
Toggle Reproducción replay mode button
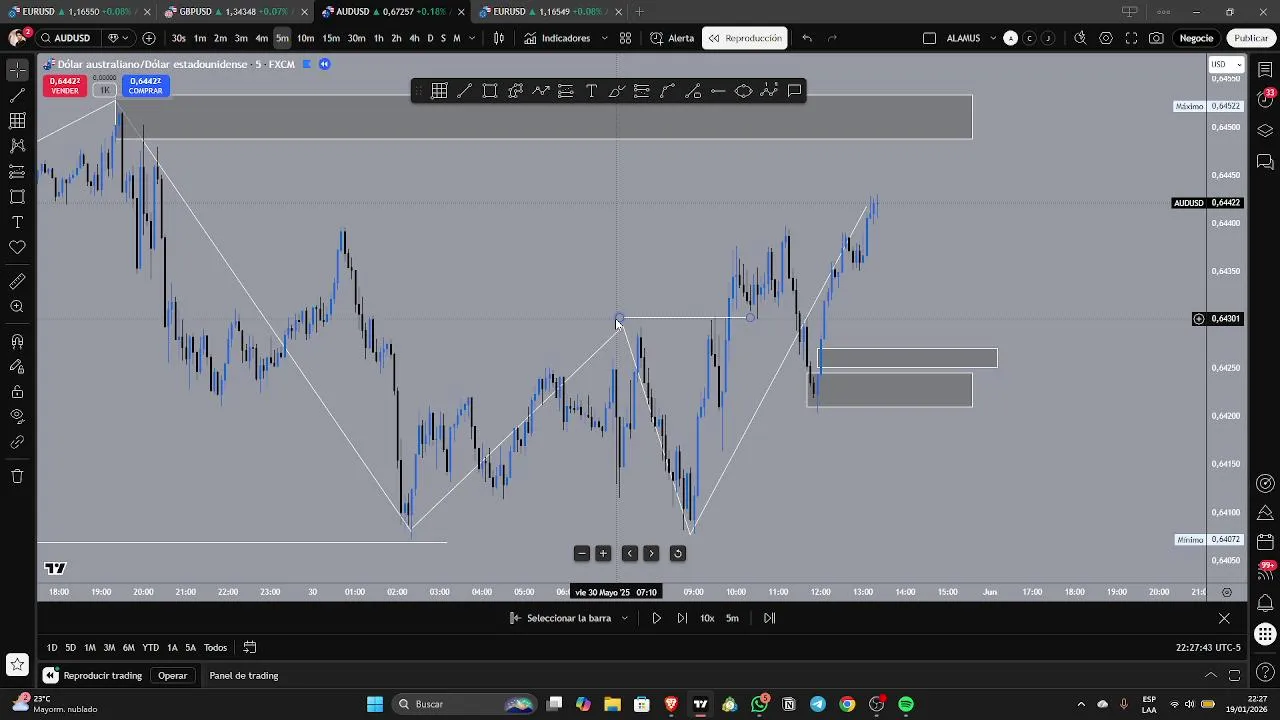(745, 38)
